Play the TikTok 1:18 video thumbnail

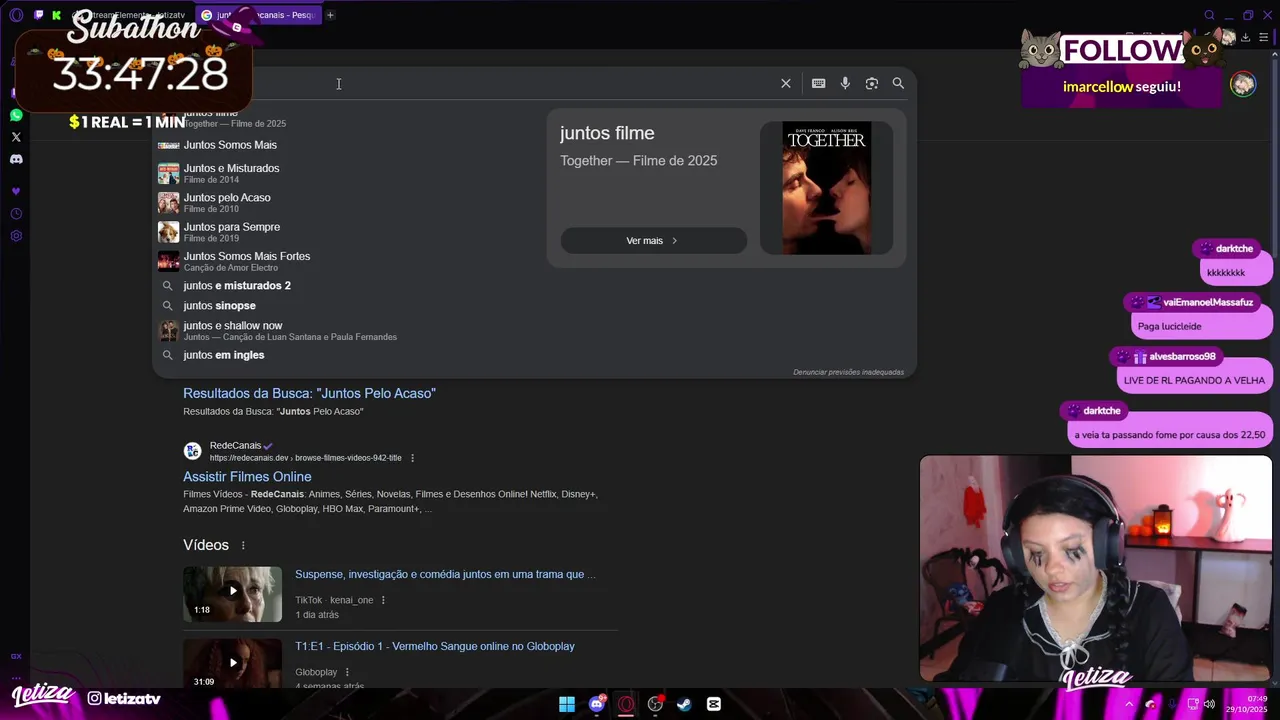pos(232,594)
